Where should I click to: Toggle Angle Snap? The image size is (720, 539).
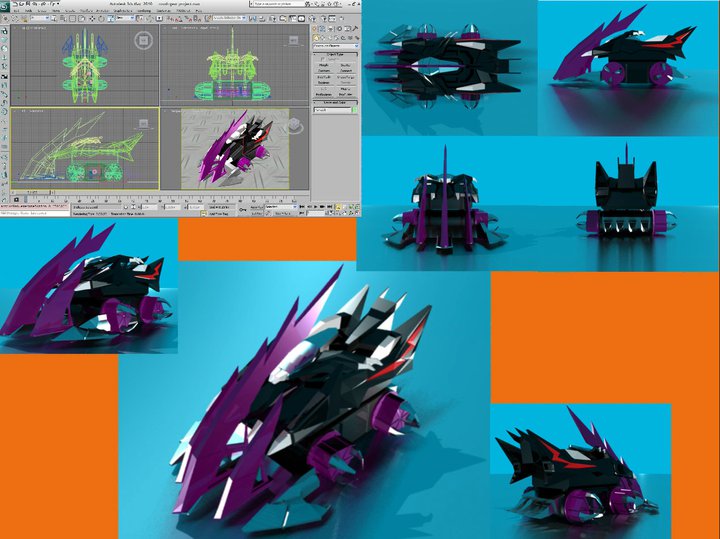178,18
